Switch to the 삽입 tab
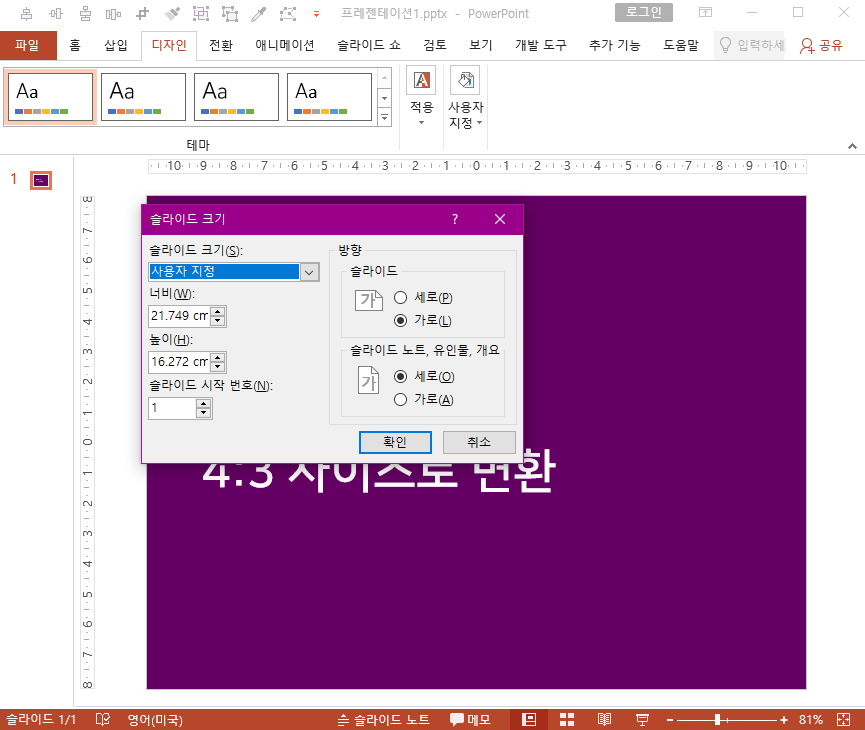 pos(116,45)
